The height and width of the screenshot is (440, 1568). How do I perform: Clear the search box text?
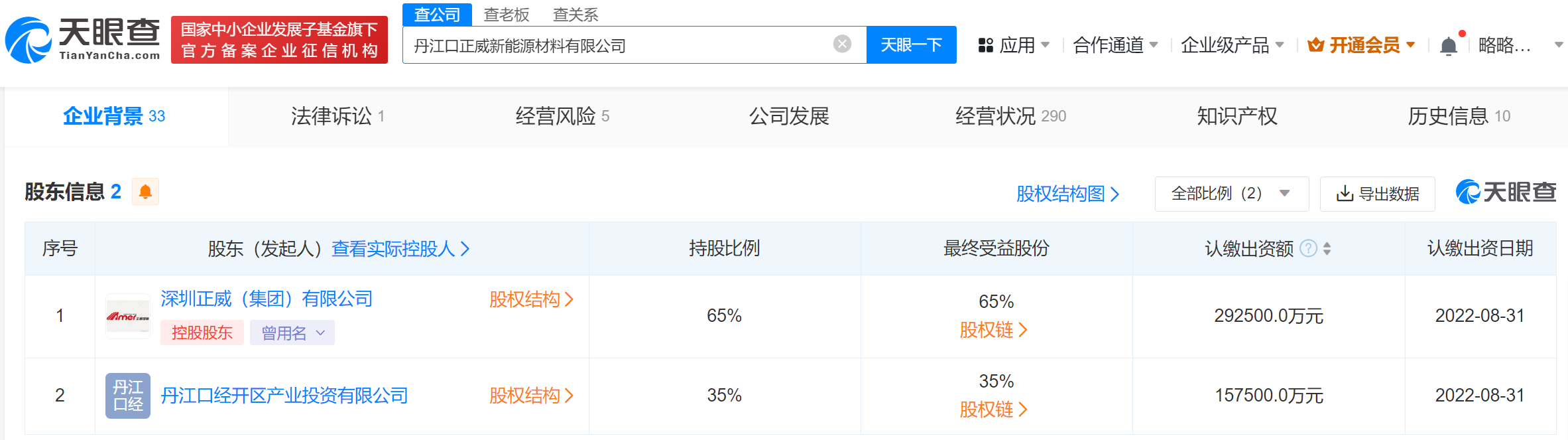pyautogui.click(x=842, y=44)
